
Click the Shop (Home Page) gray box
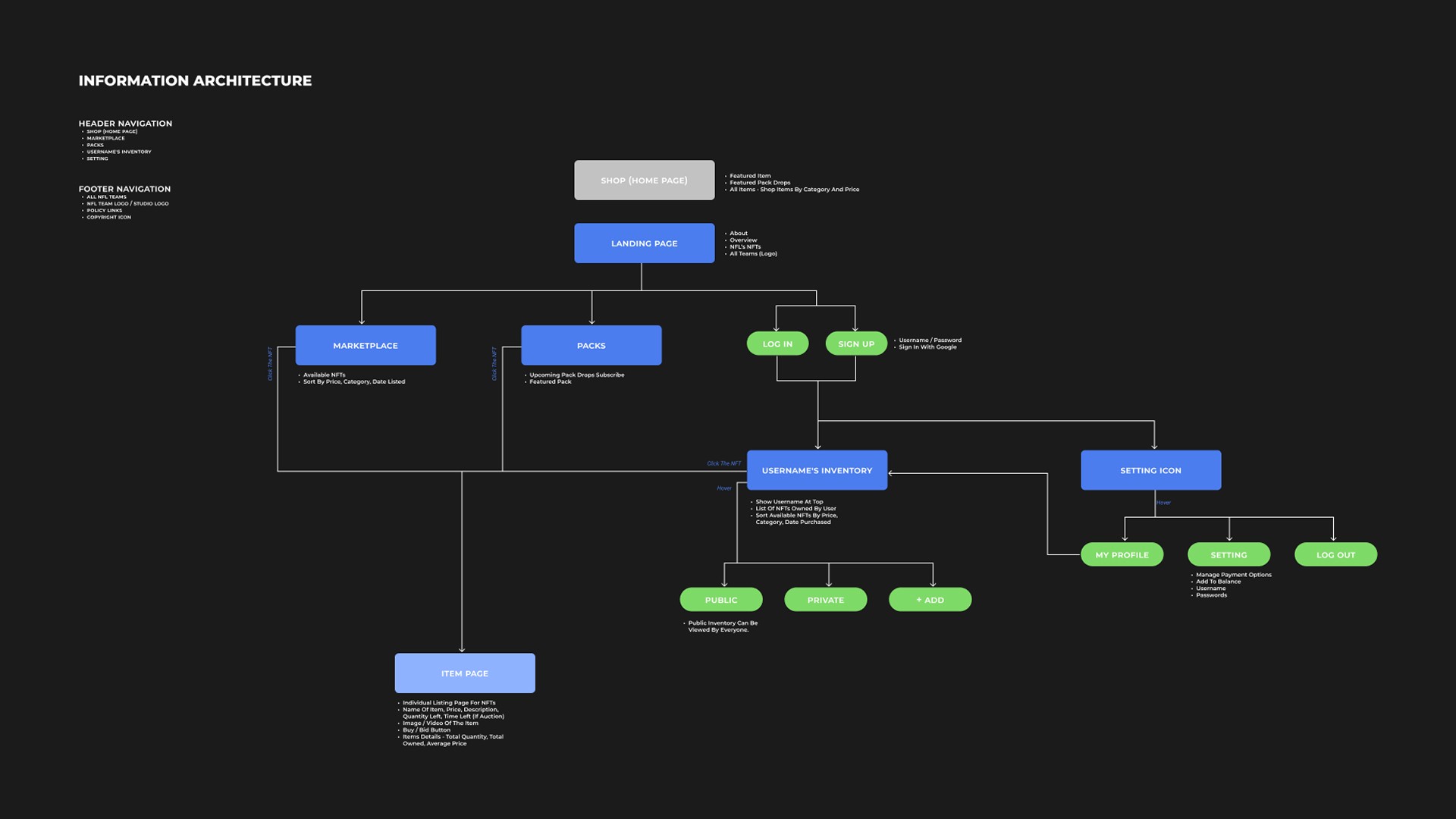pos(644,180)
